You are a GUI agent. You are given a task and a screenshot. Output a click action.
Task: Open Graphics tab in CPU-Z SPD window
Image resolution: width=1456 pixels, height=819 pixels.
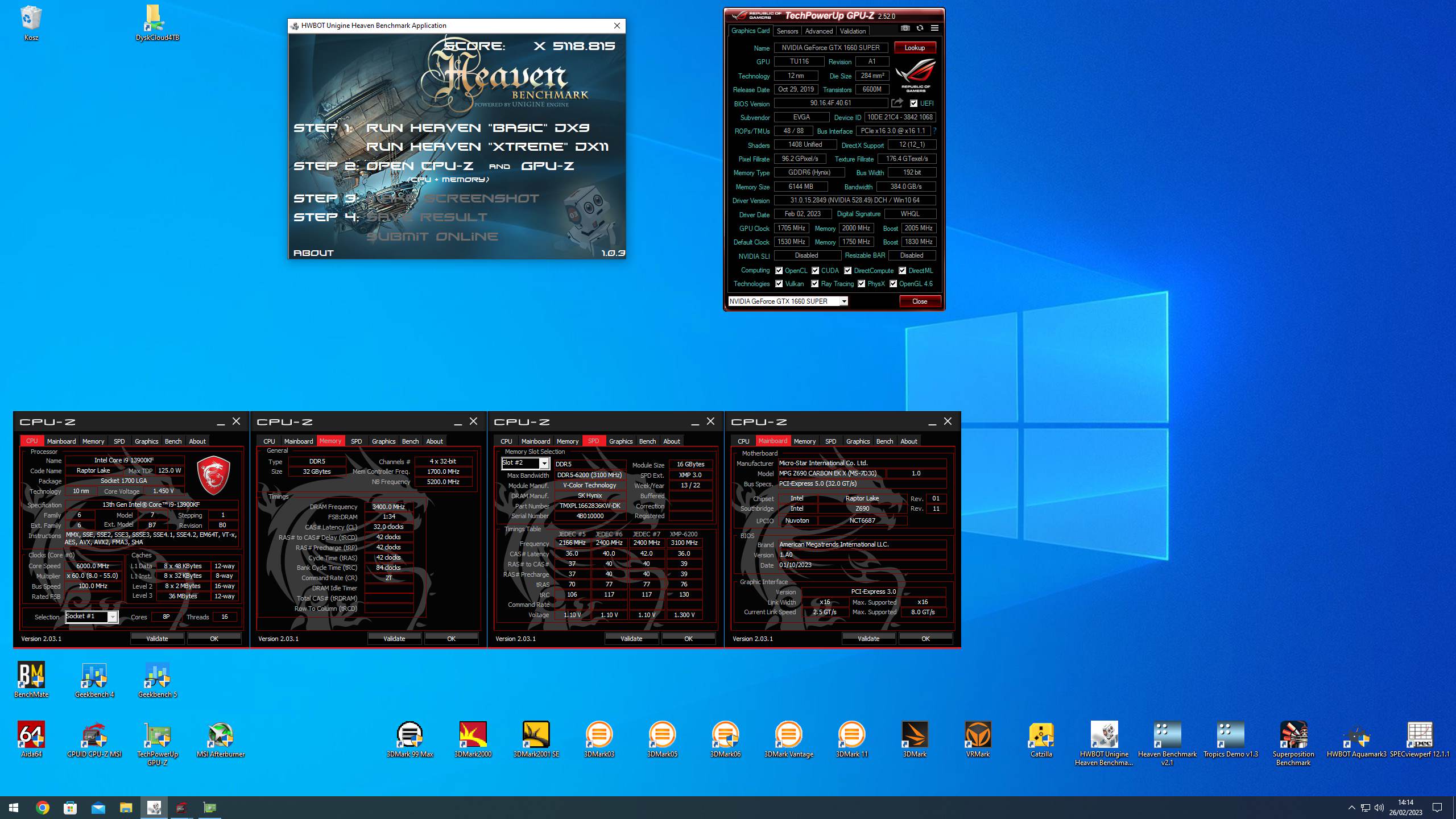[x=621, y=441]
